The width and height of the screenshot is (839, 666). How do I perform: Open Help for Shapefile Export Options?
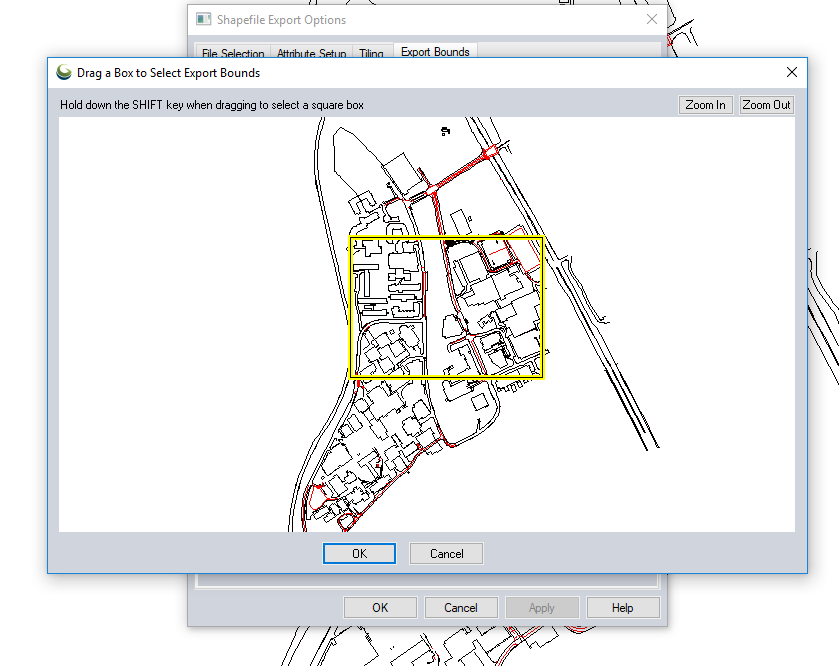tap(622, 607)
